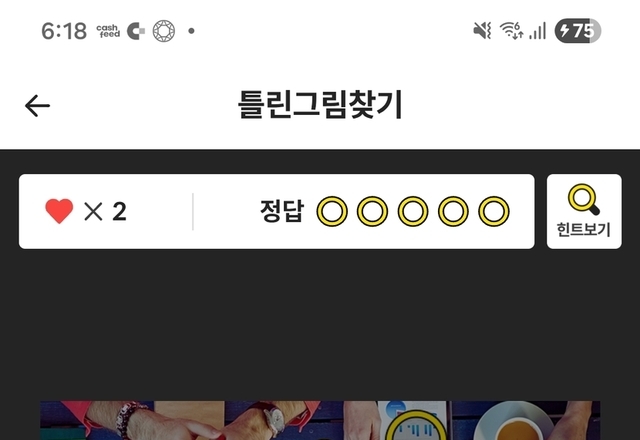This screenshot has height=440, width=640.
Task: Open the 힌트보기 hint magnifier button
Action: pos(584,211)
